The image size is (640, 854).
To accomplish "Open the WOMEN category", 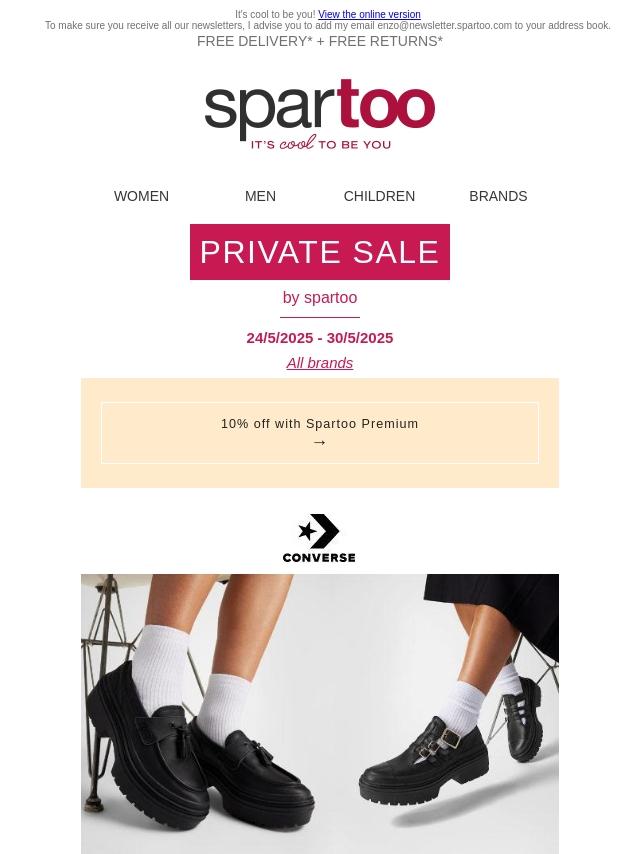I will (141, 196).
